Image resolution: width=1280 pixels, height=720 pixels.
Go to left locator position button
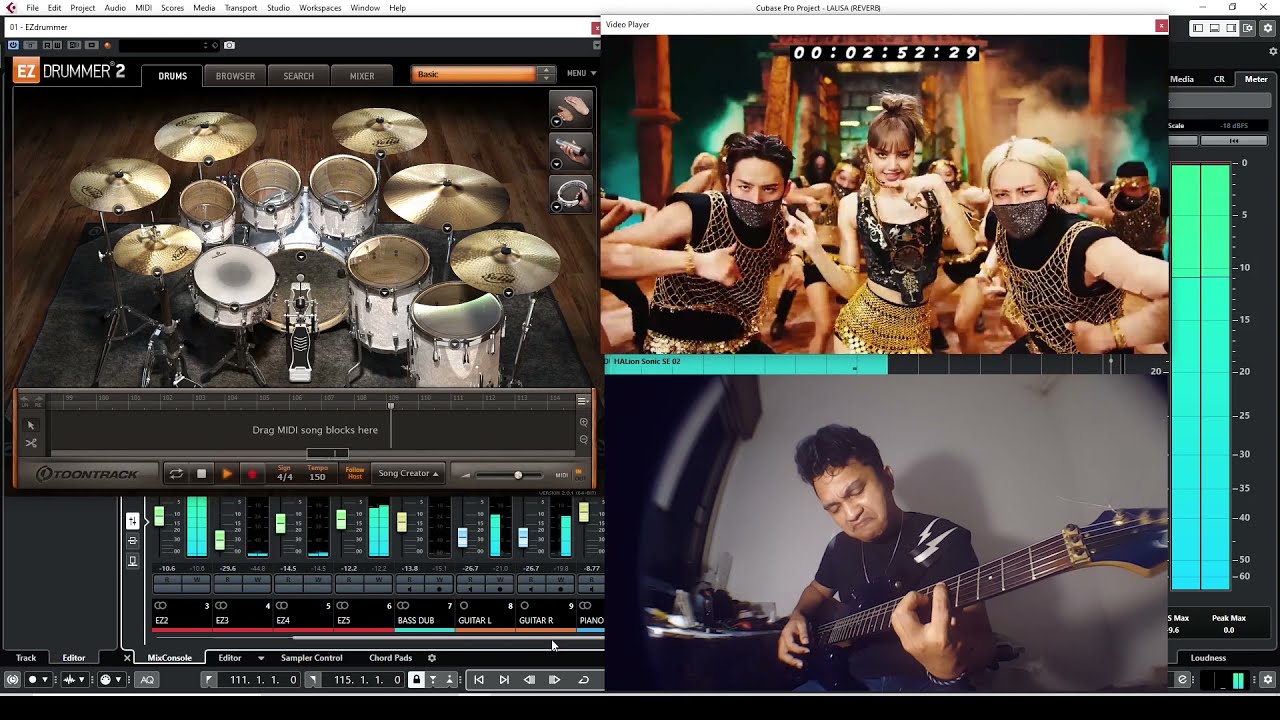[208, 680]
